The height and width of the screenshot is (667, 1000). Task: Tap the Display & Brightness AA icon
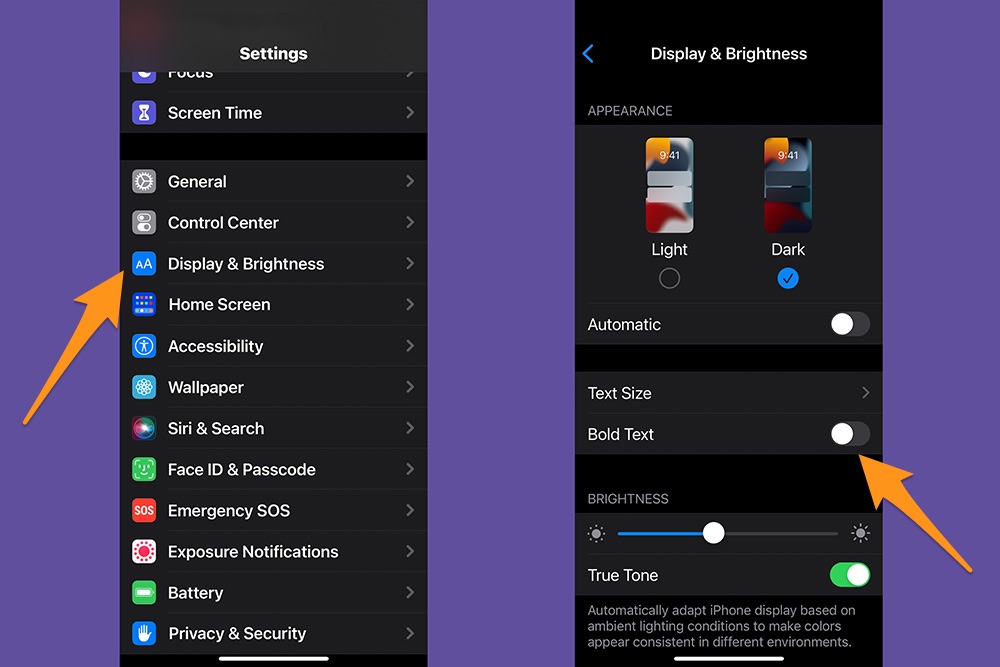[144, 264]
